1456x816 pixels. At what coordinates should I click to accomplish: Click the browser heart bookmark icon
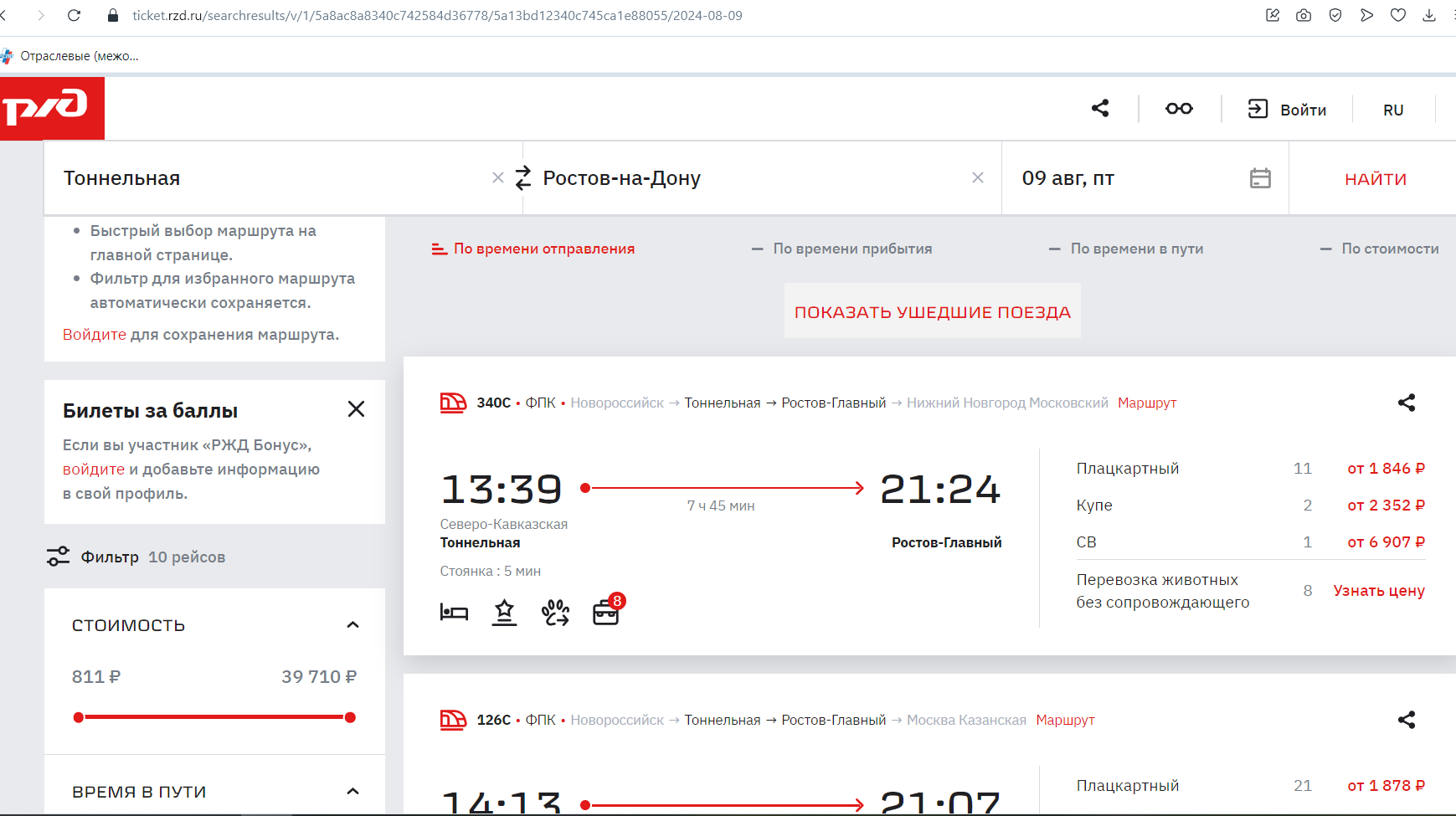[1398, 15]
